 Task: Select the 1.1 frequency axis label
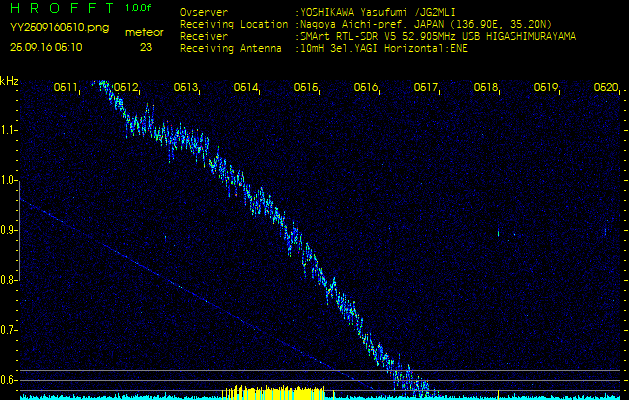(x=9, y=130)
